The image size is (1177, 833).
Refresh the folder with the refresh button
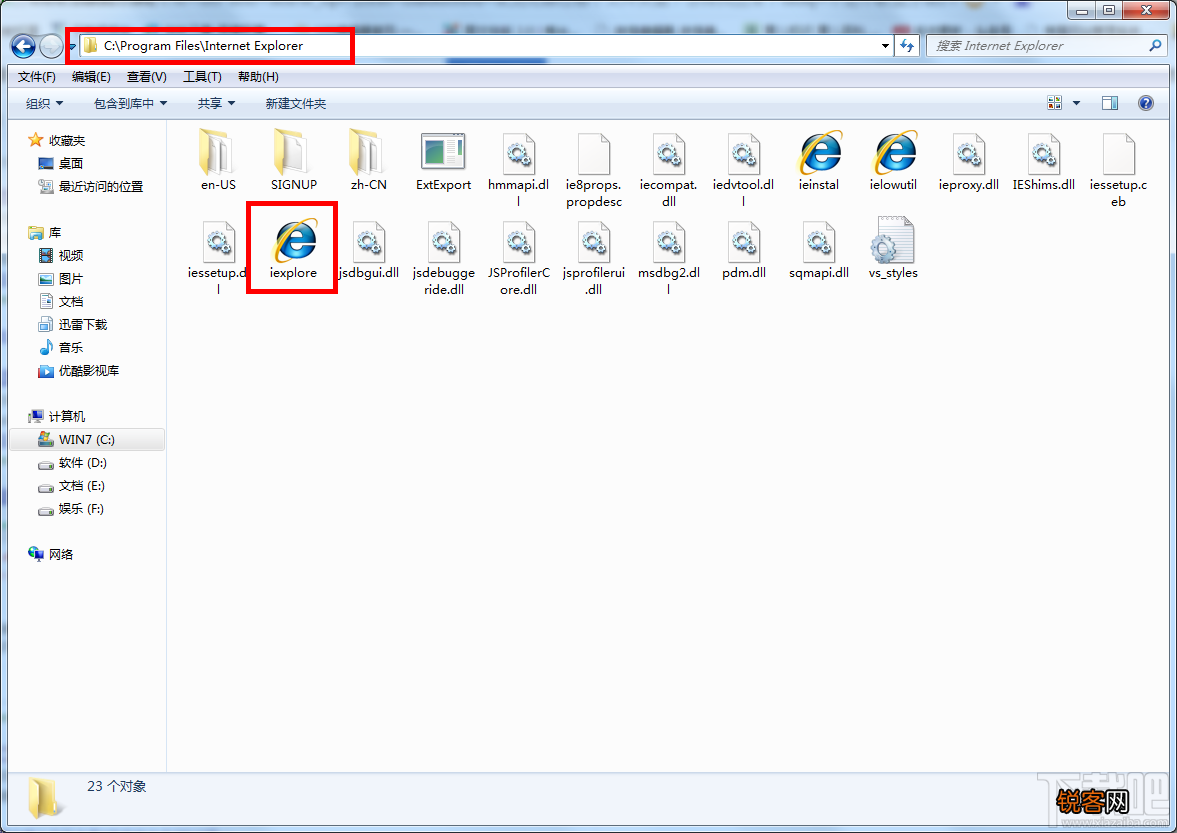point(907,46)
